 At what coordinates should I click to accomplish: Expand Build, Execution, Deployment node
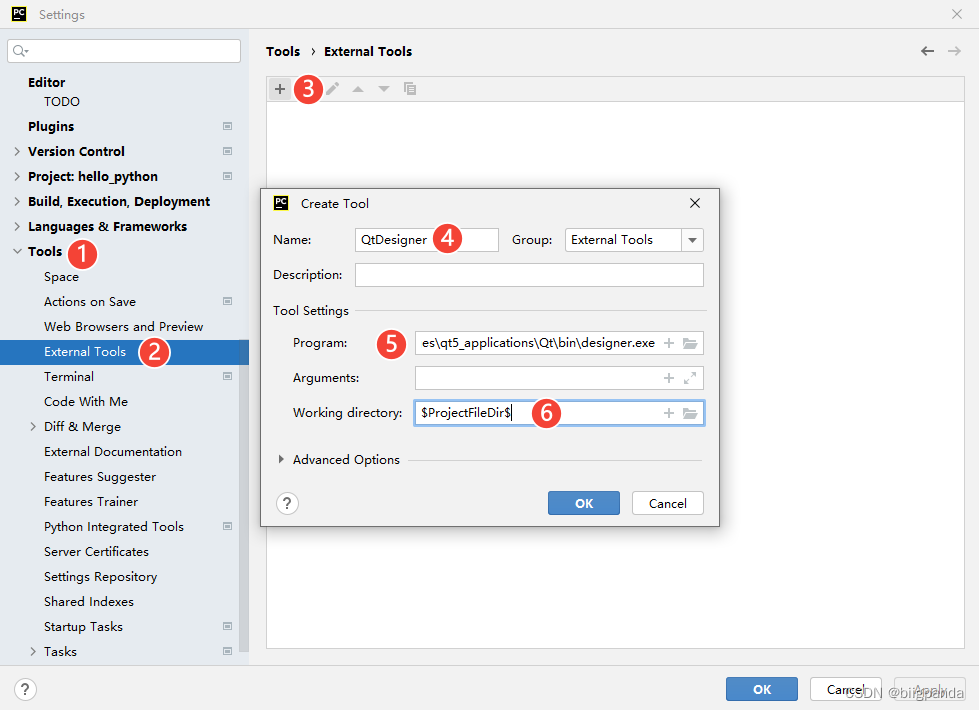coord(17,201)
